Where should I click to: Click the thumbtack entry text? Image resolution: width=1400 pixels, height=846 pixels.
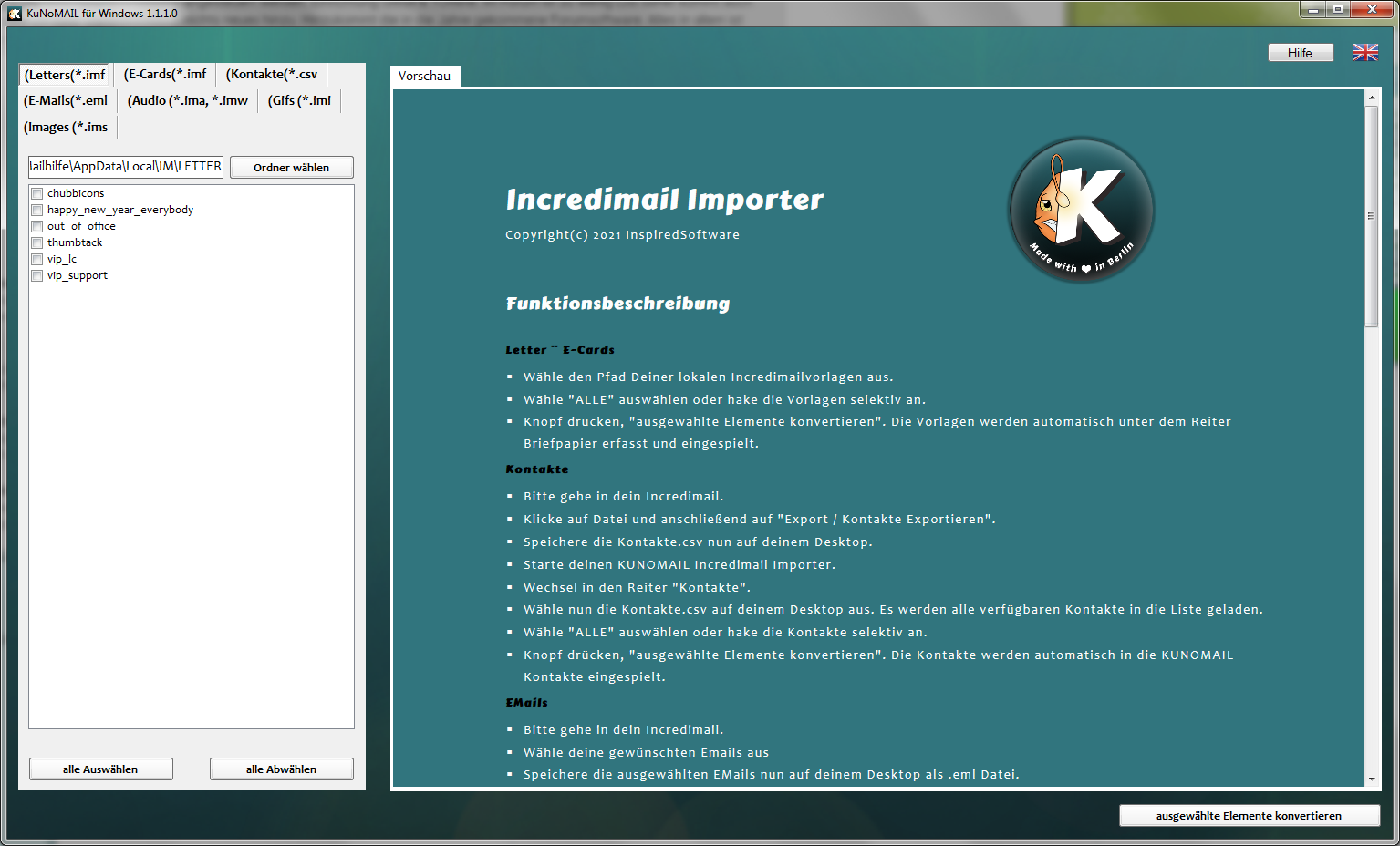click(75, 242)
